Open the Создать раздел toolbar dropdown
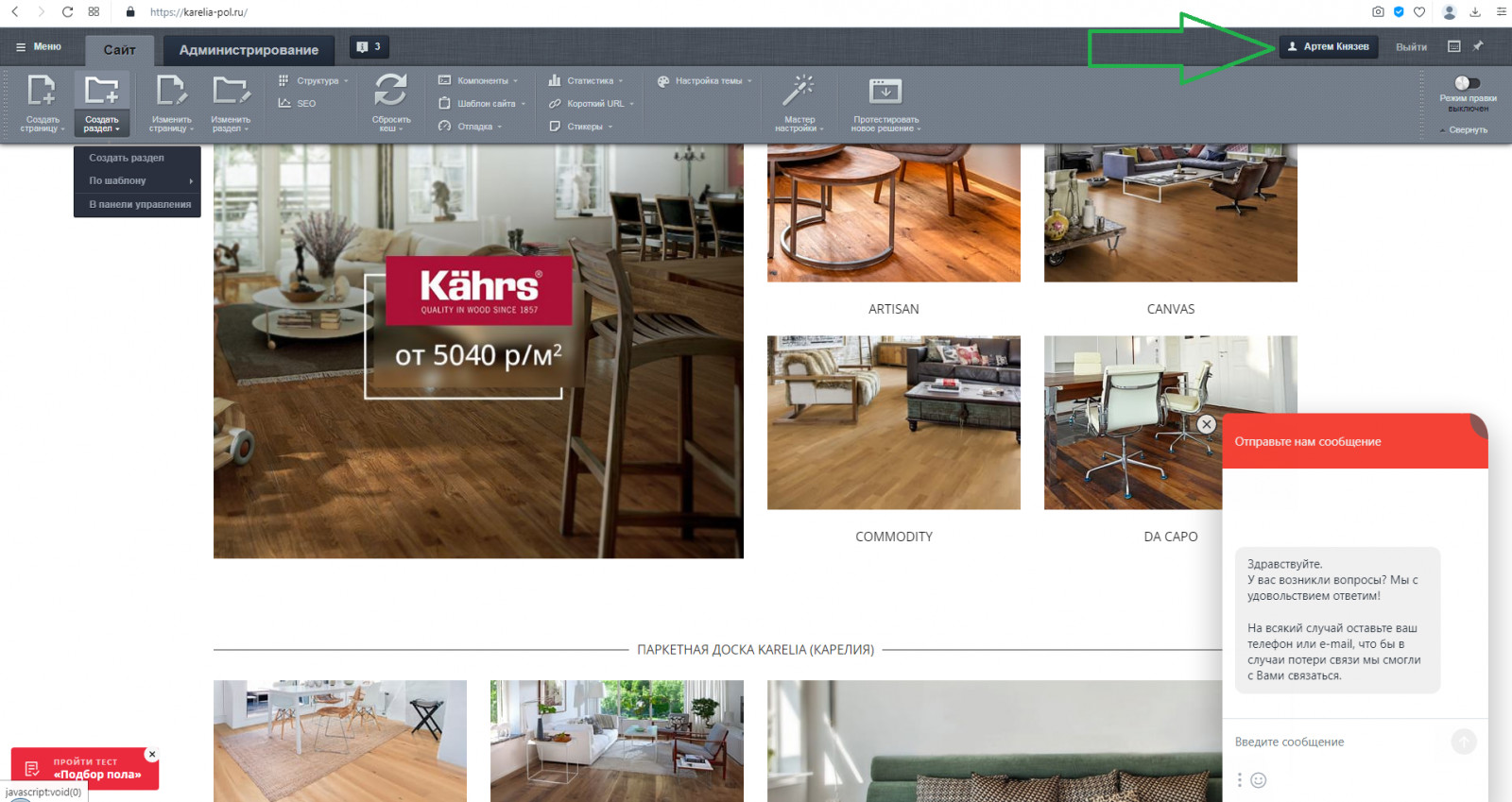Viewport: 1512px width, 802px height. 102,125
